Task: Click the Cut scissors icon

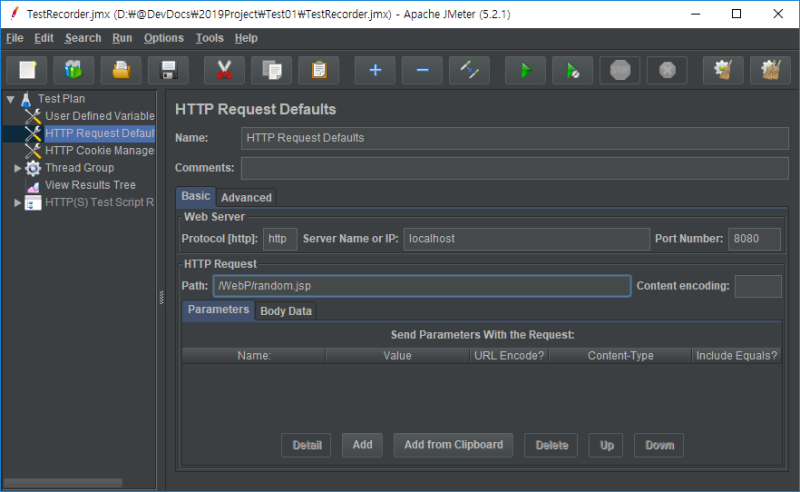Action: [x=224, y=70]
